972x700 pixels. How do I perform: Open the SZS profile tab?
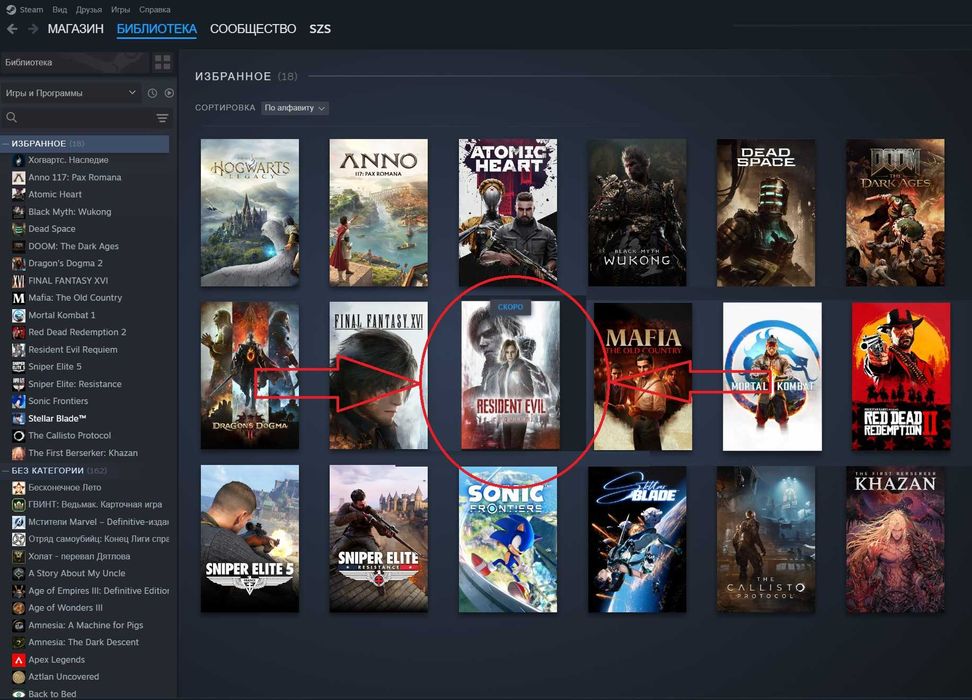coord(320,29)
